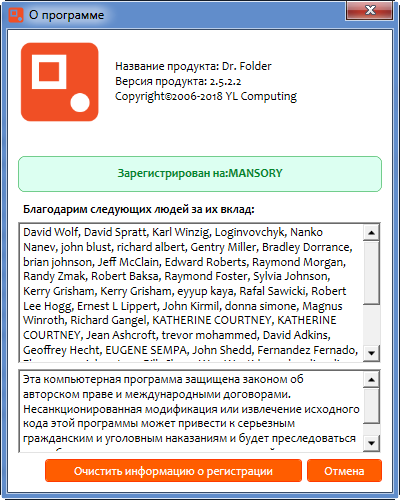Click the name EUGENE SEMPA in list
Viewport: 400px width, 500px height.
pyautogui.click(x=146, y=350)
